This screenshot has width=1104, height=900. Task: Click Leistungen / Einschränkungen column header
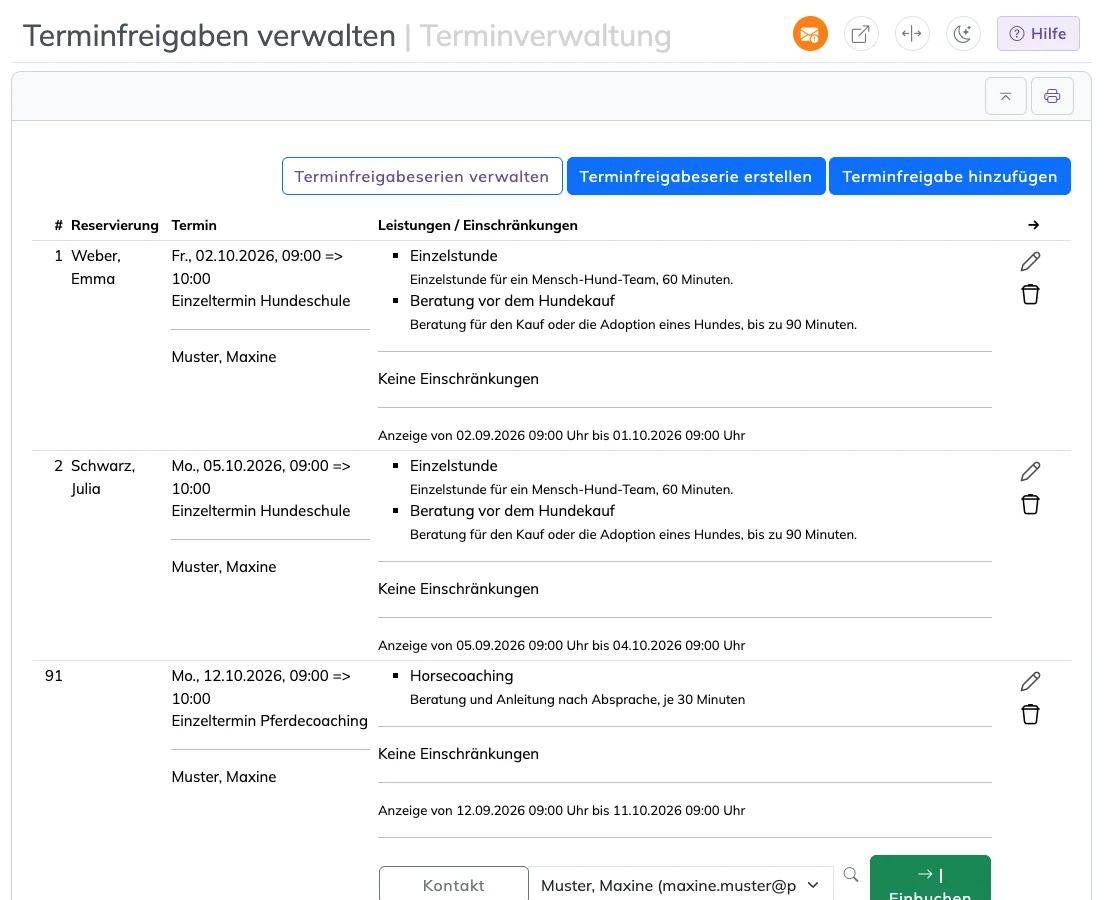477,225
